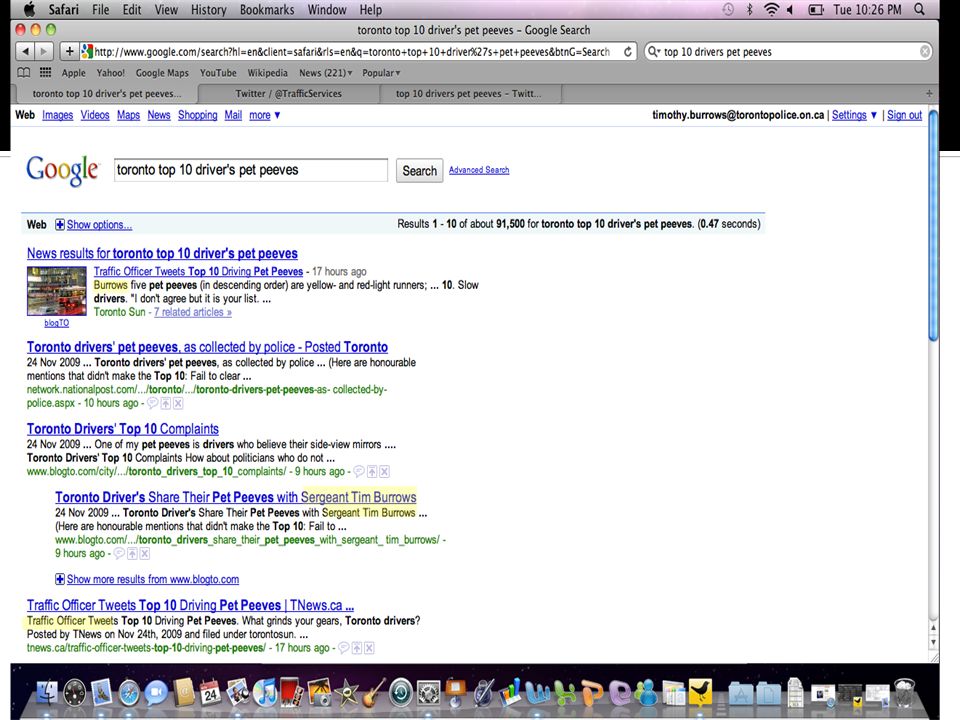Clear the Safari search field text

(925, 52)
